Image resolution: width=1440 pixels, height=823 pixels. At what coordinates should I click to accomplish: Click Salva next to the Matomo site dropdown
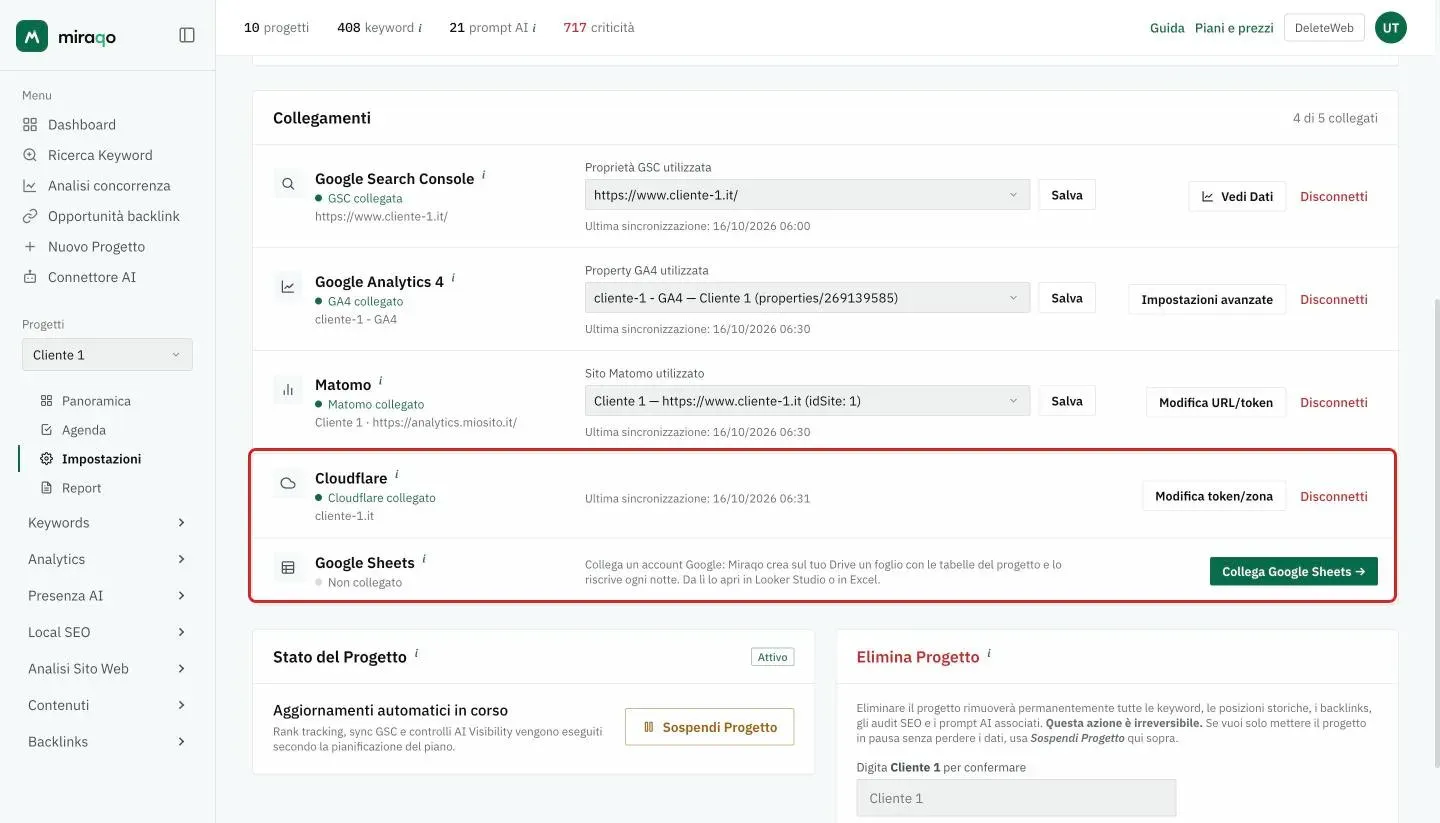(x=1067, y=401)
